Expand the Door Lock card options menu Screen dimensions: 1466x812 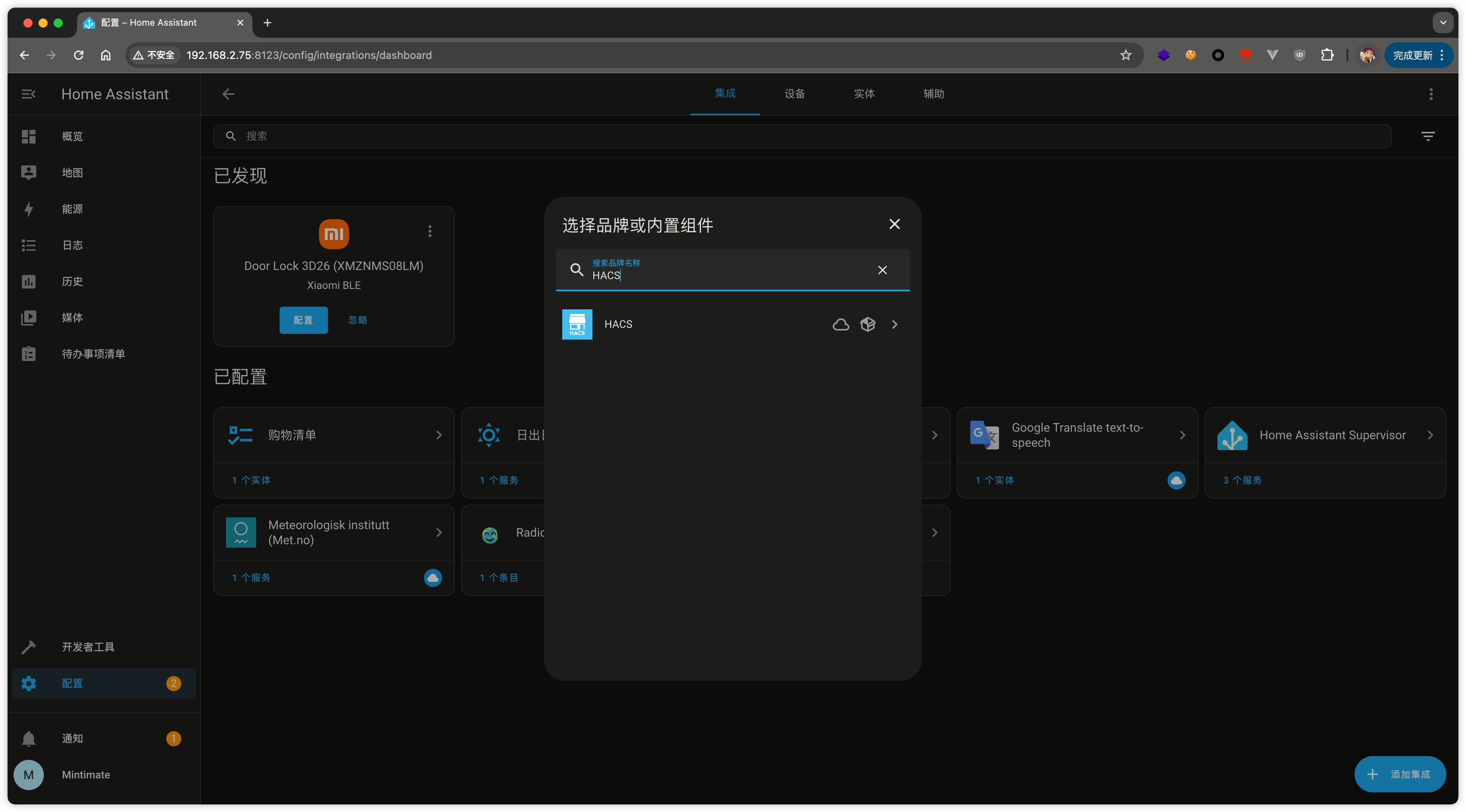point(430,231)
